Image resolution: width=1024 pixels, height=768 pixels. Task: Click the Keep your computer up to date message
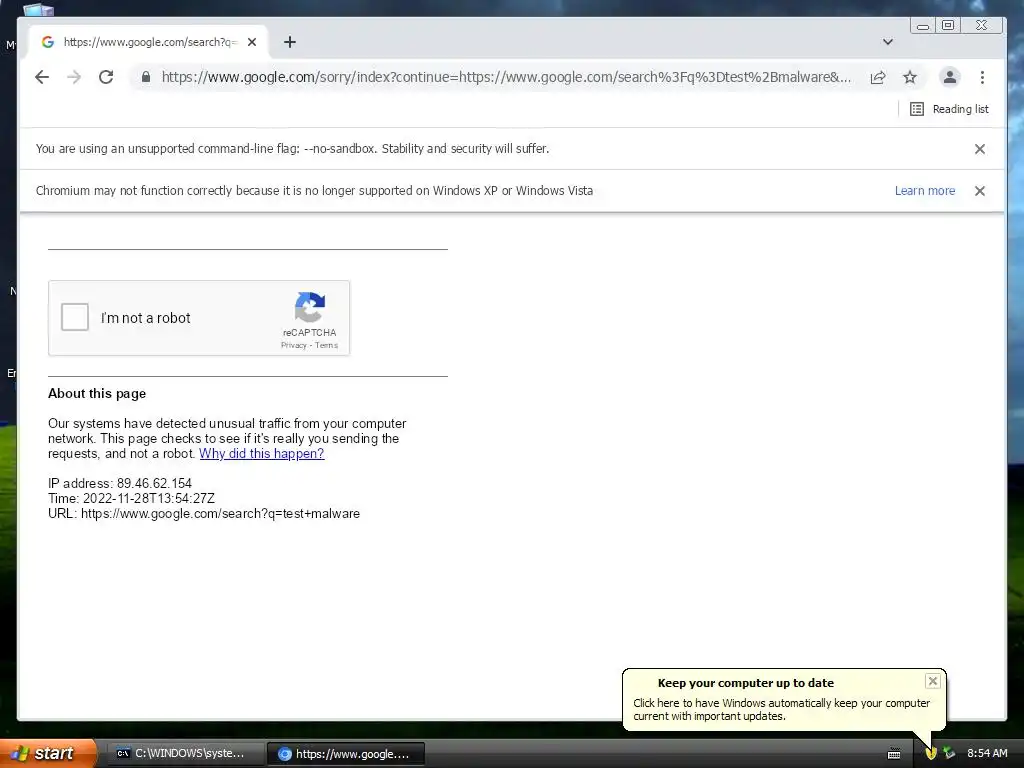tap(781, 709)
